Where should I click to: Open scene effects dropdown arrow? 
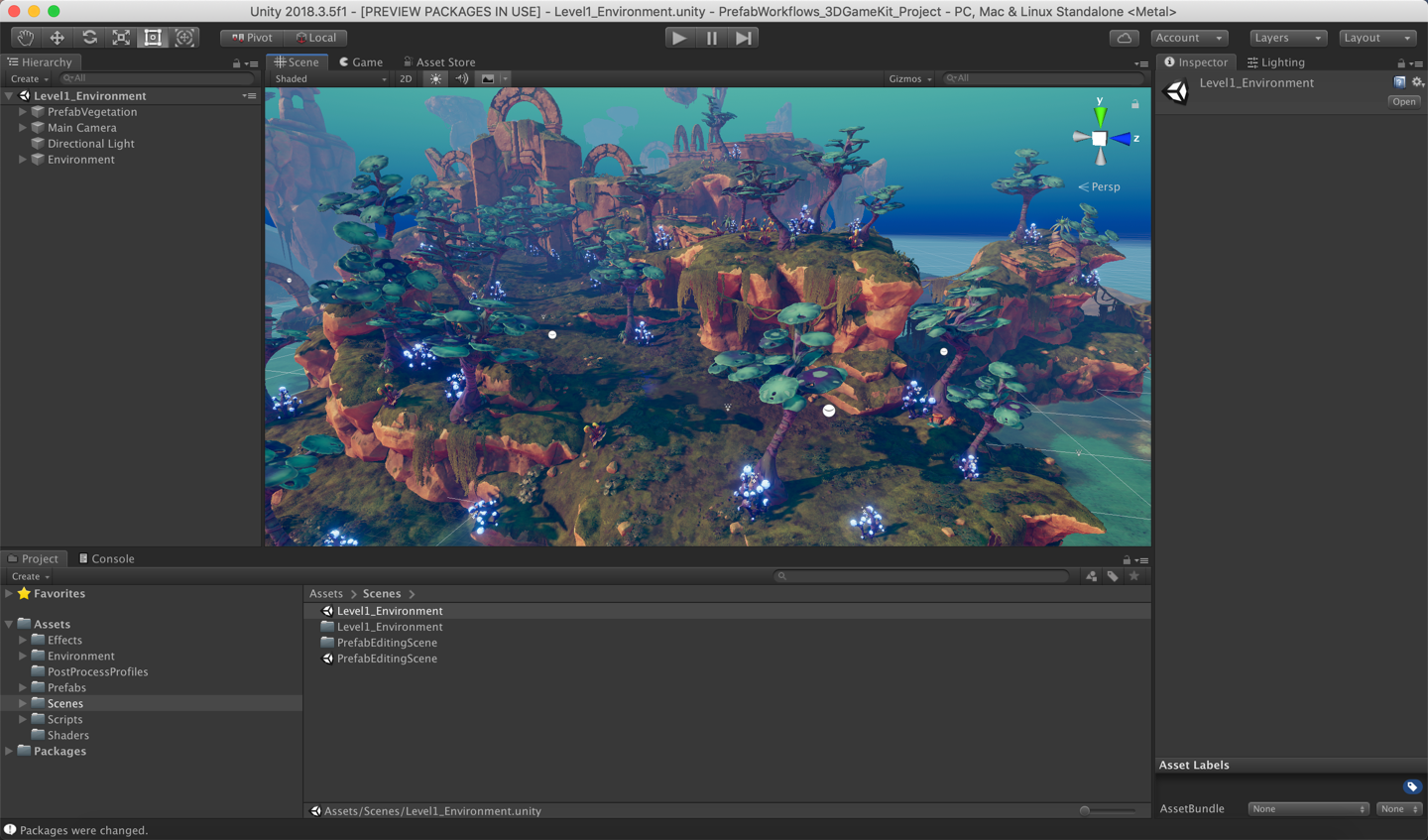pyautogui.click(x=505, y=78)
